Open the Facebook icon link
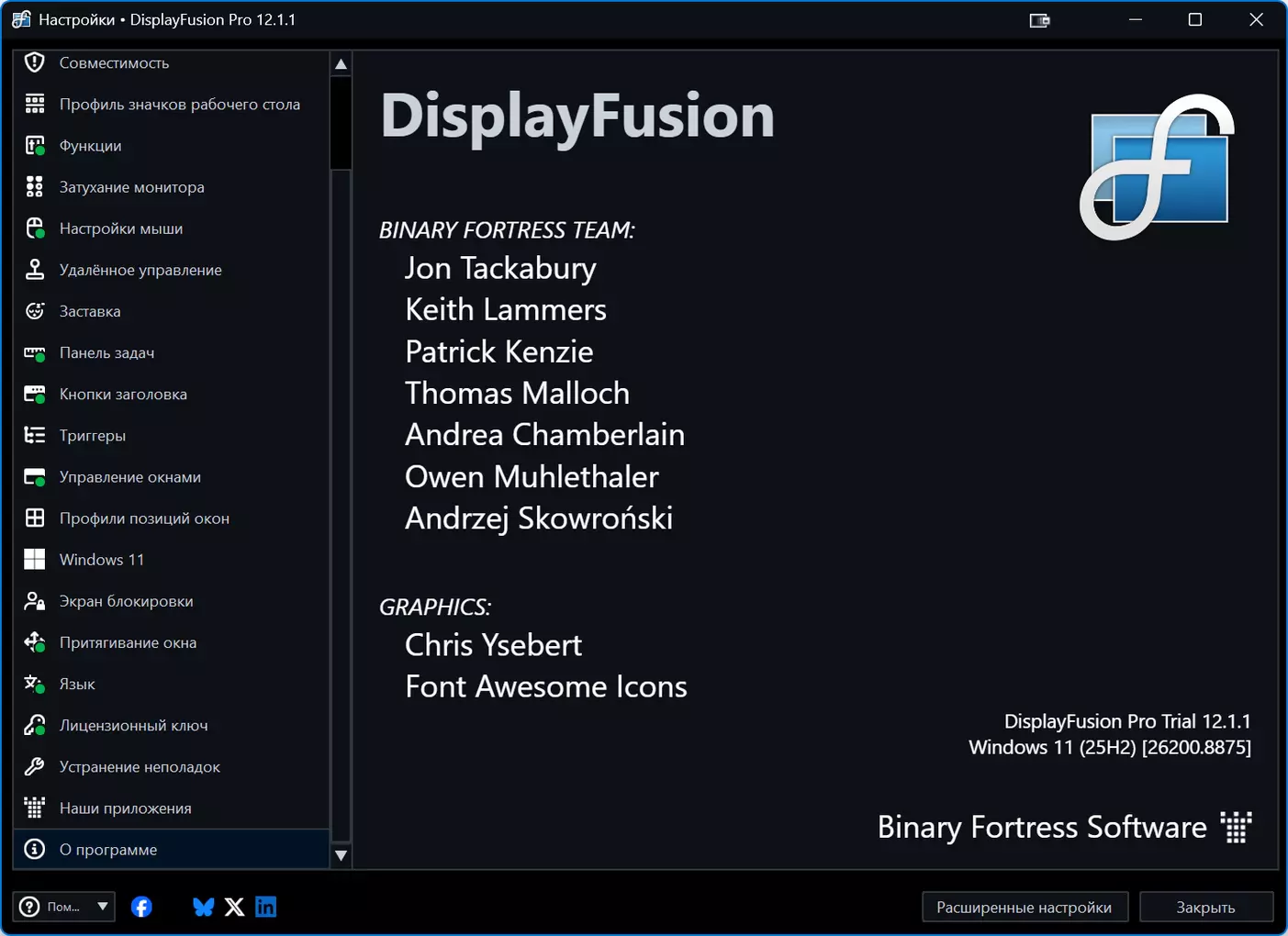The height and width of the screenshot is (936, 1288). click(141, 907)
